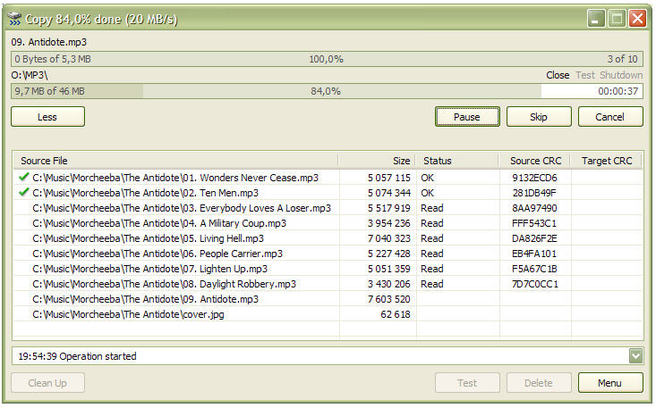Select the Close option after copy completes
This screenshot has width=656, height=408.
coord(557,75)
